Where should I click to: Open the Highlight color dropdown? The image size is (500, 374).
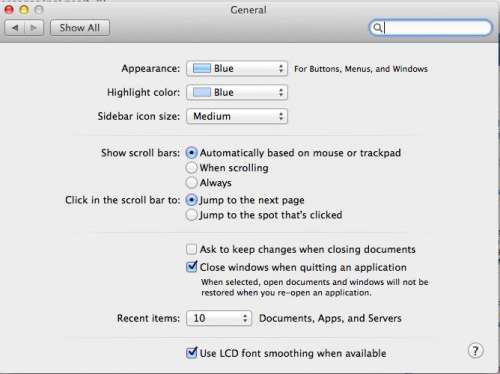click(237, 92)
